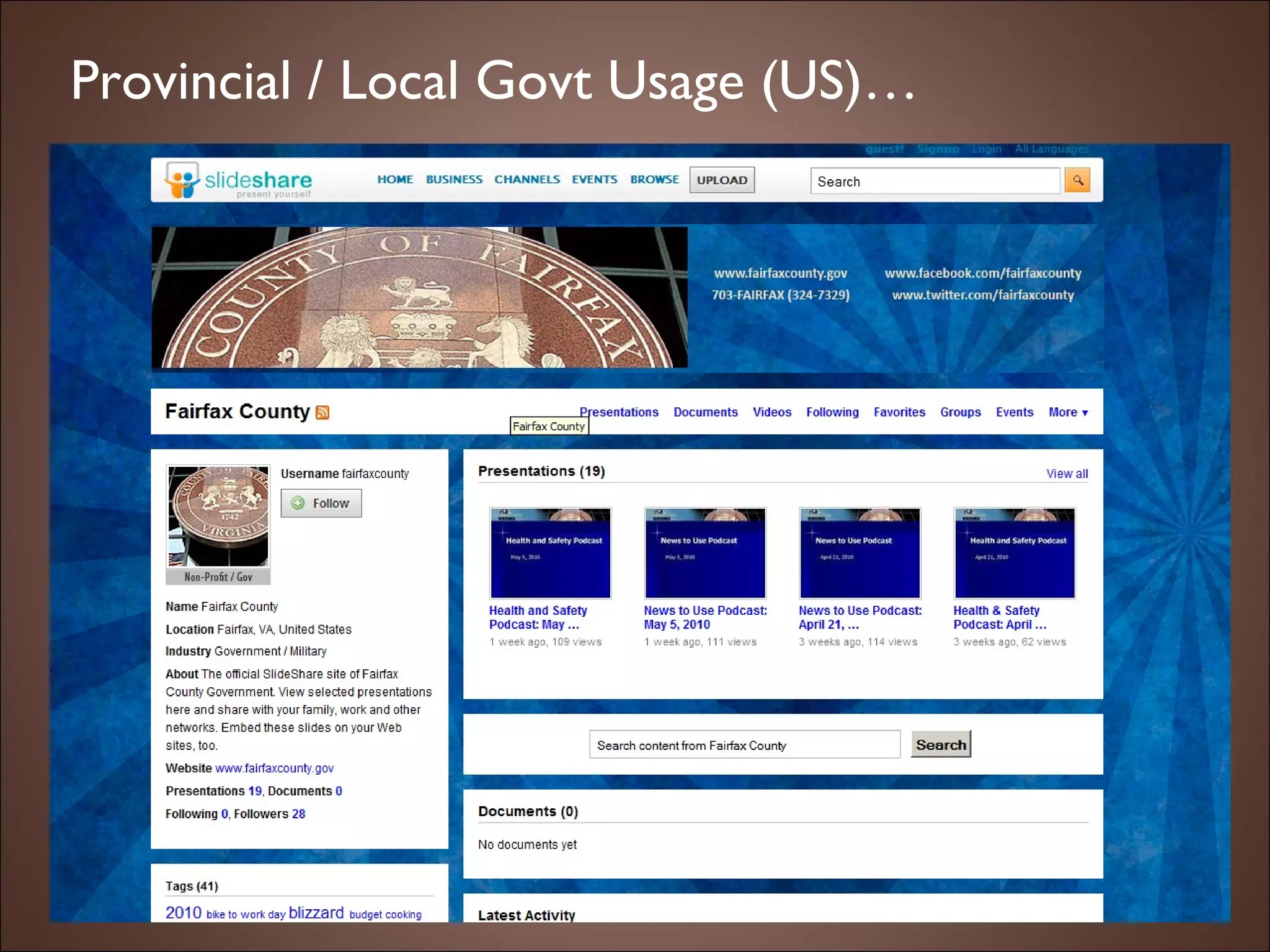
Task: Open the Browse menu item
Action: point(654,180)
